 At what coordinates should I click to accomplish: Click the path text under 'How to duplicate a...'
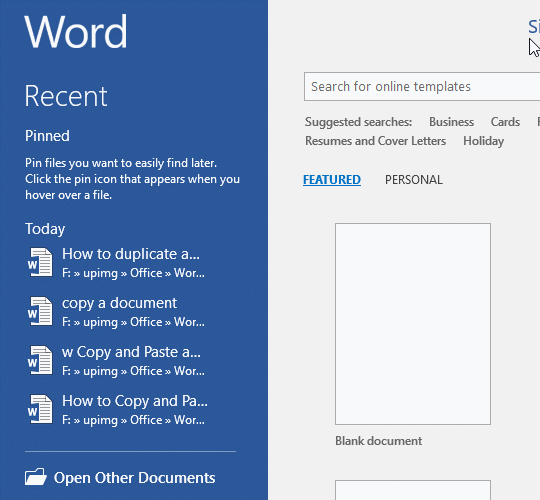(133, 273)
